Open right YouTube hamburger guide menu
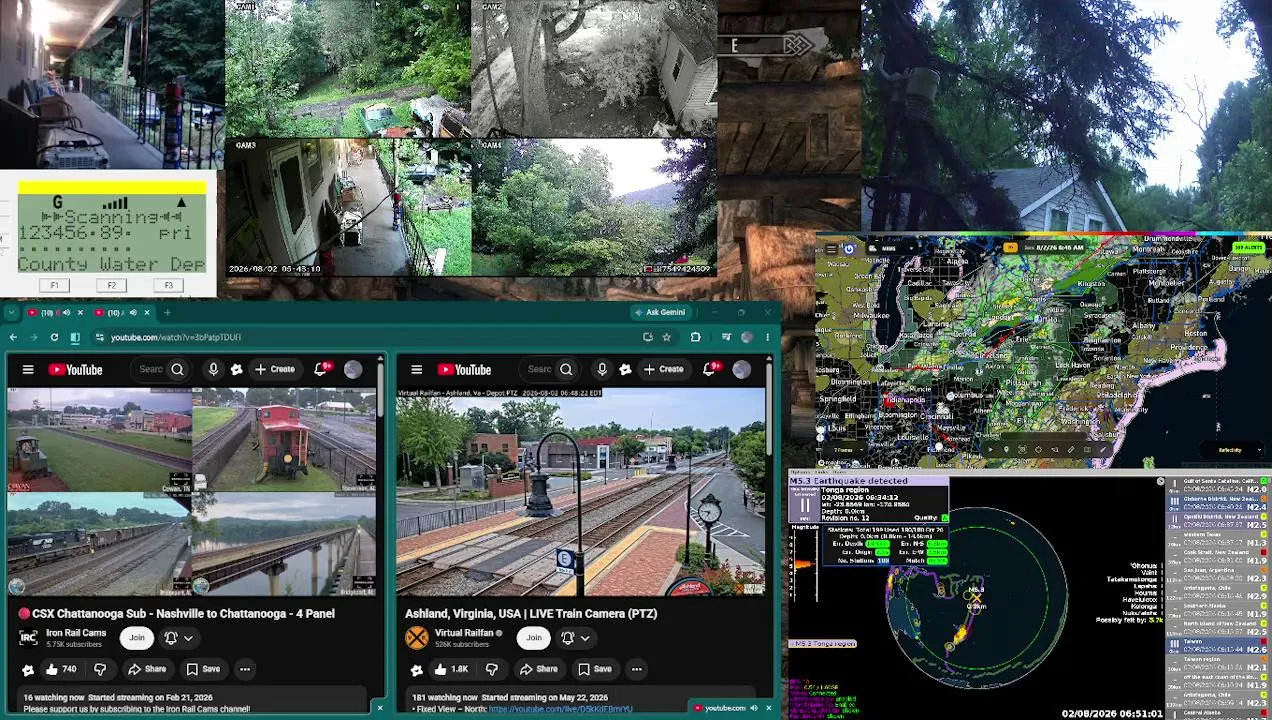This screenshot has height=720, width=1272. point(417,370)
